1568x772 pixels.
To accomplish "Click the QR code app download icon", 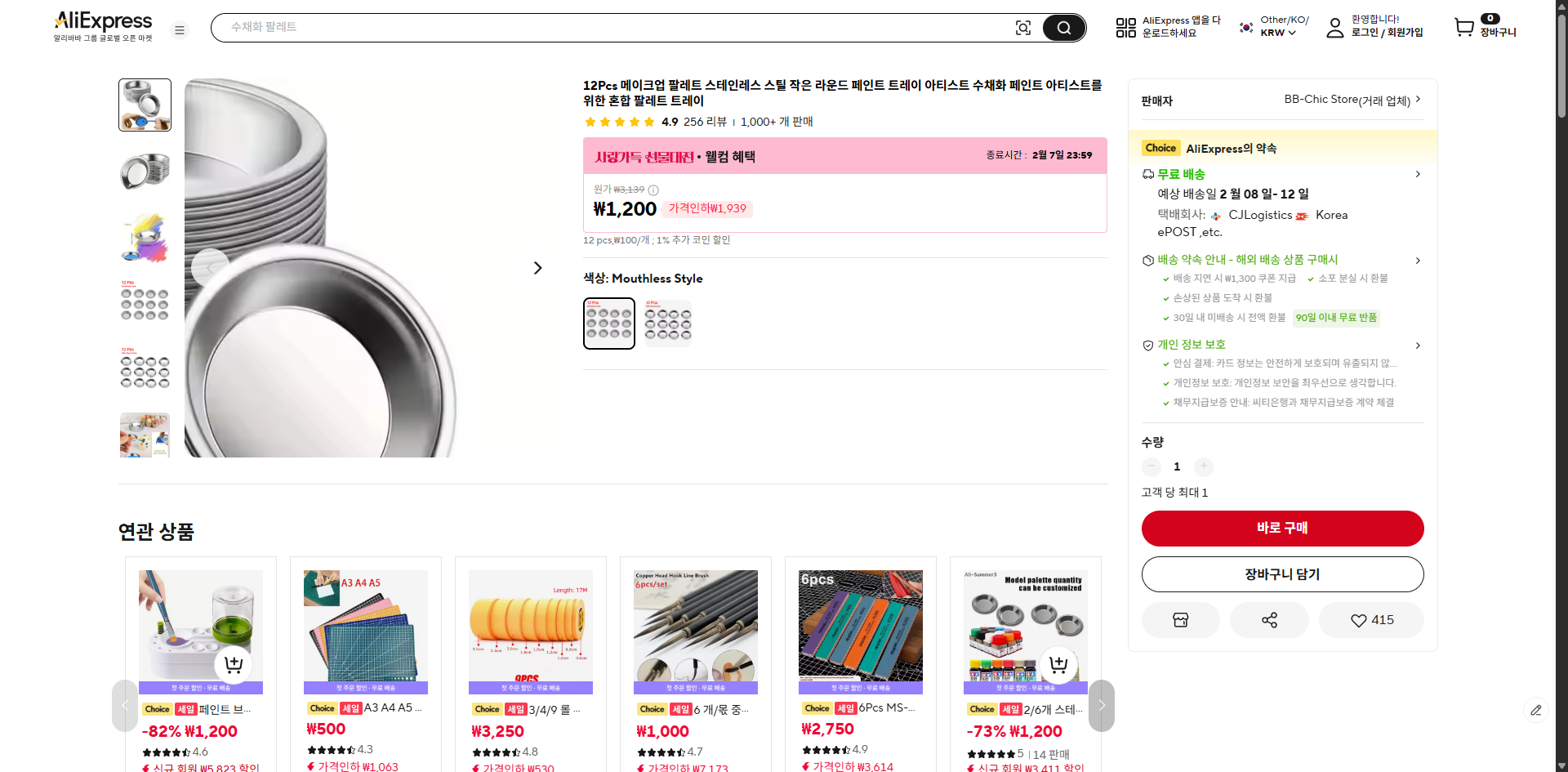I will tap(1125, 27).
